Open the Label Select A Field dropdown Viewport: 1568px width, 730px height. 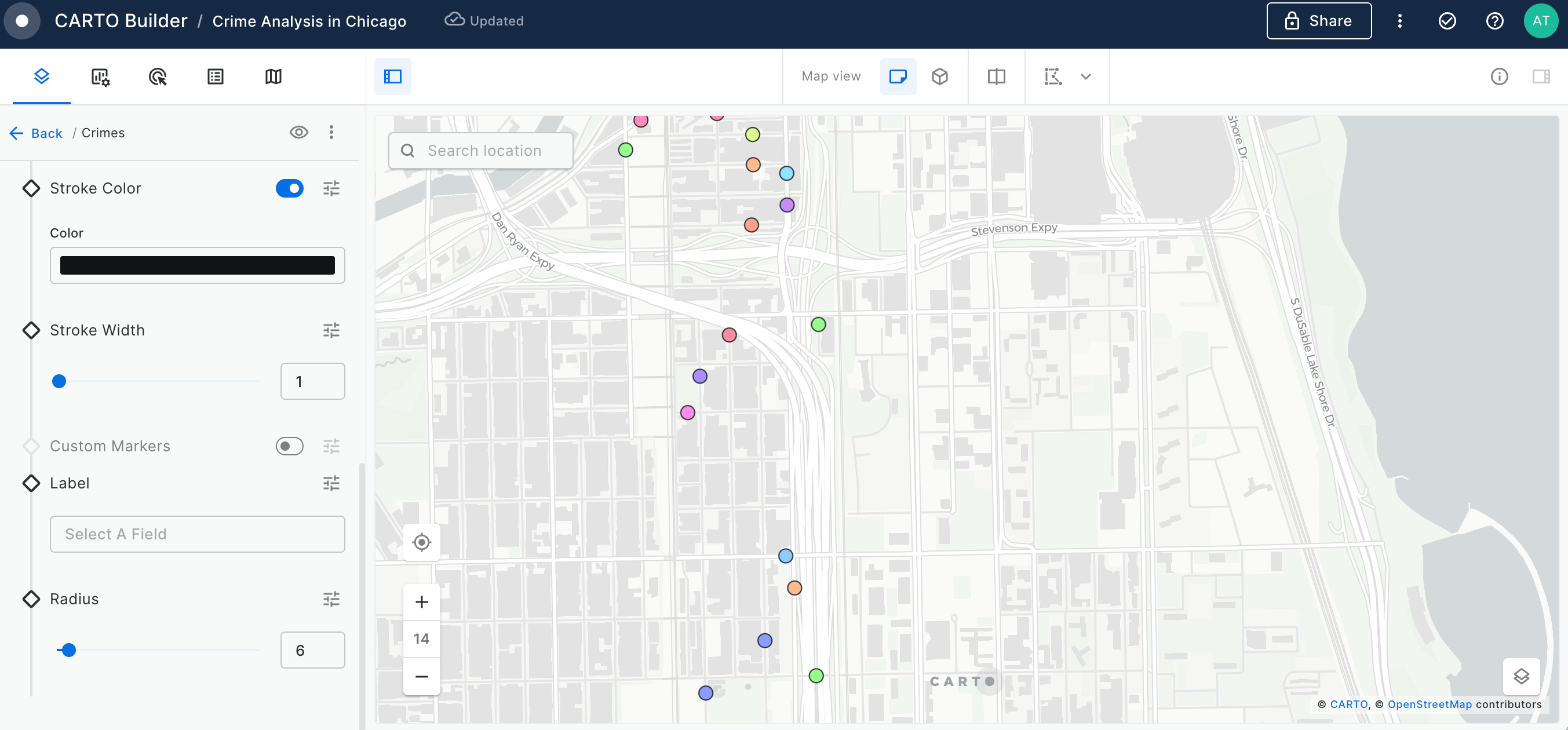click(197, 534)
